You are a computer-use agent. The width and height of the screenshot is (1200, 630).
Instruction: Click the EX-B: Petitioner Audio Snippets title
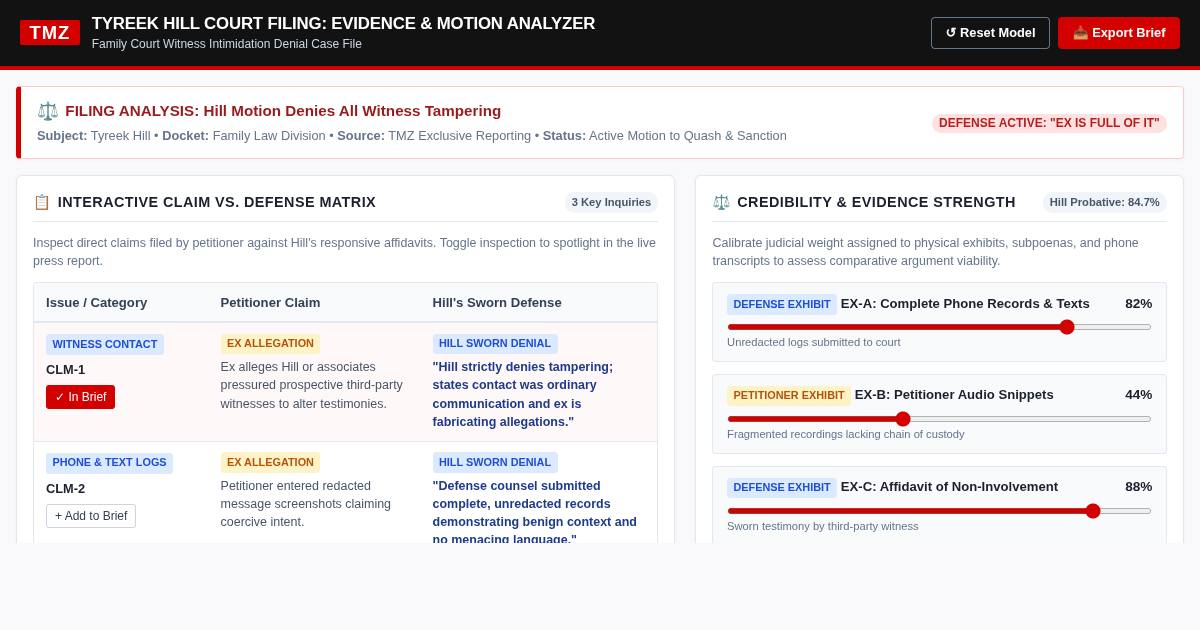[954, 395]
